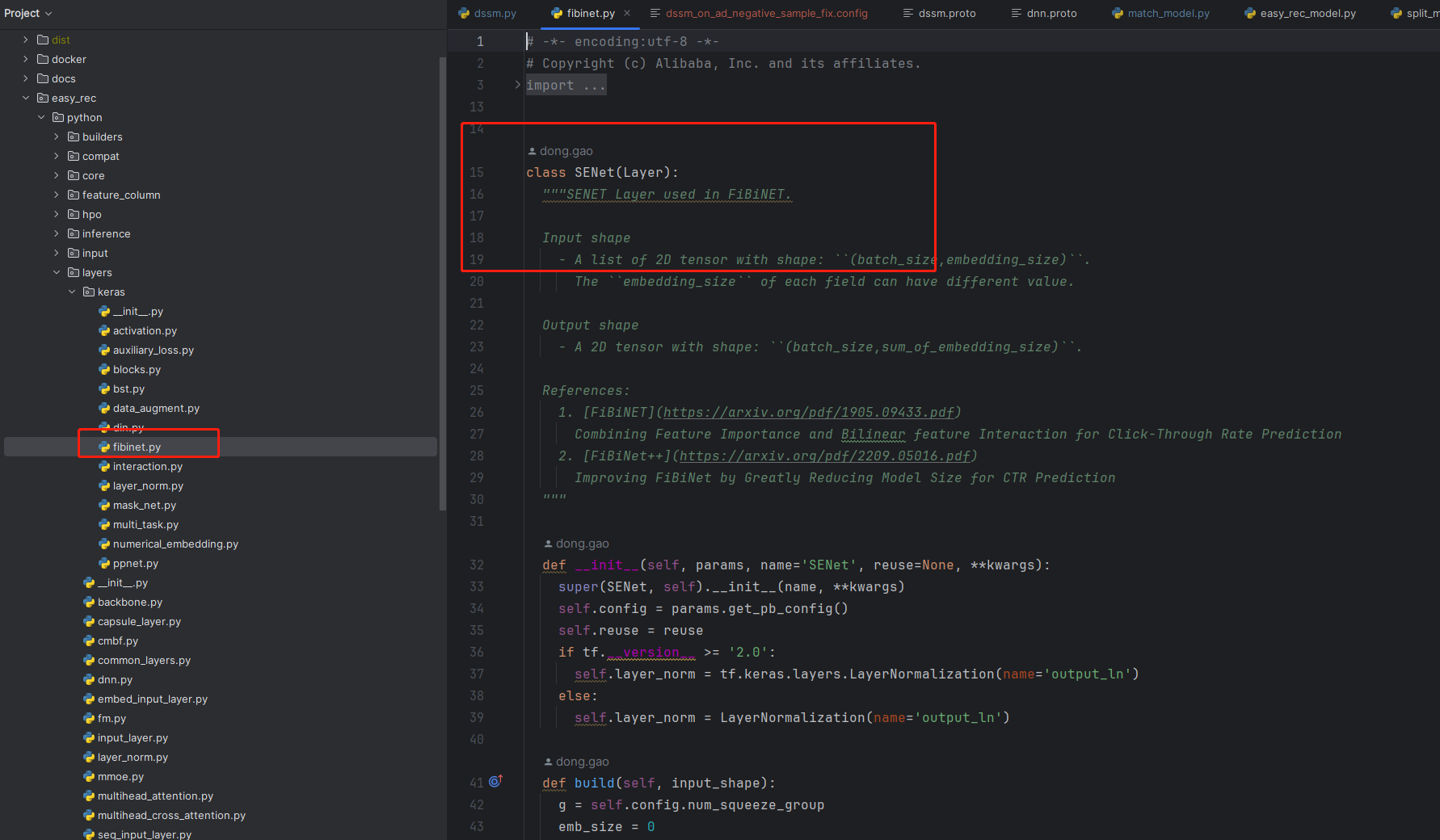Viewport: 1440px width, 840px height.
Task: Place cursor on class SENet(Layer) line
Action: [602, 173]
